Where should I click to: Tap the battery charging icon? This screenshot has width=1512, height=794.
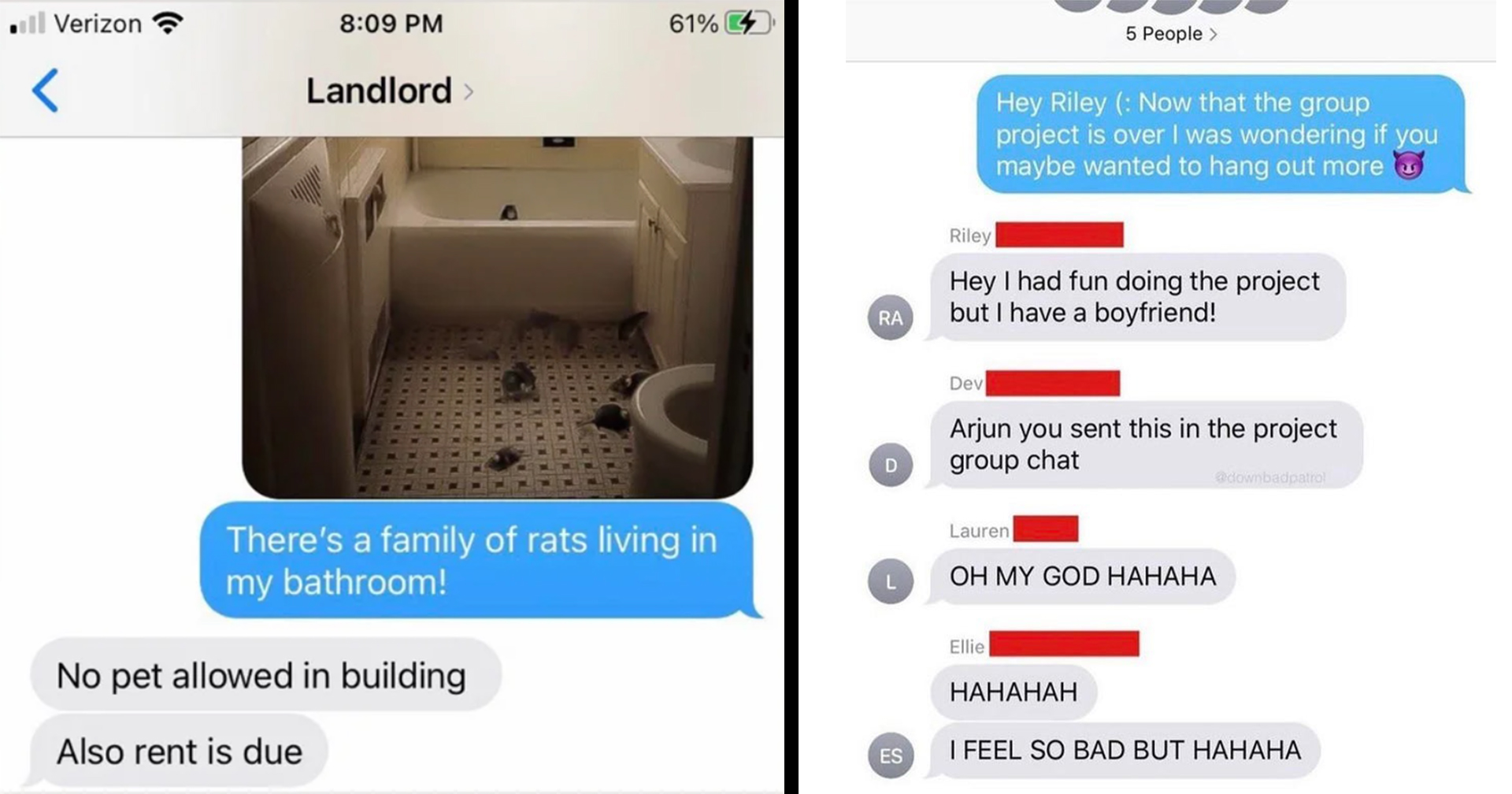(x=750, y=24)
